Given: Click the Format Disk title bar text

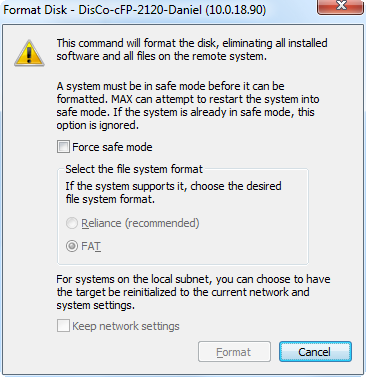Looking at the screenshot, I should click(x=135, y=9).
